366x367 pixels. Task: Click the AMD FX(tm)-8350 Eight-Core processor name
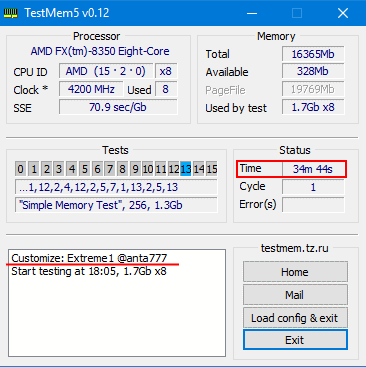100,51
